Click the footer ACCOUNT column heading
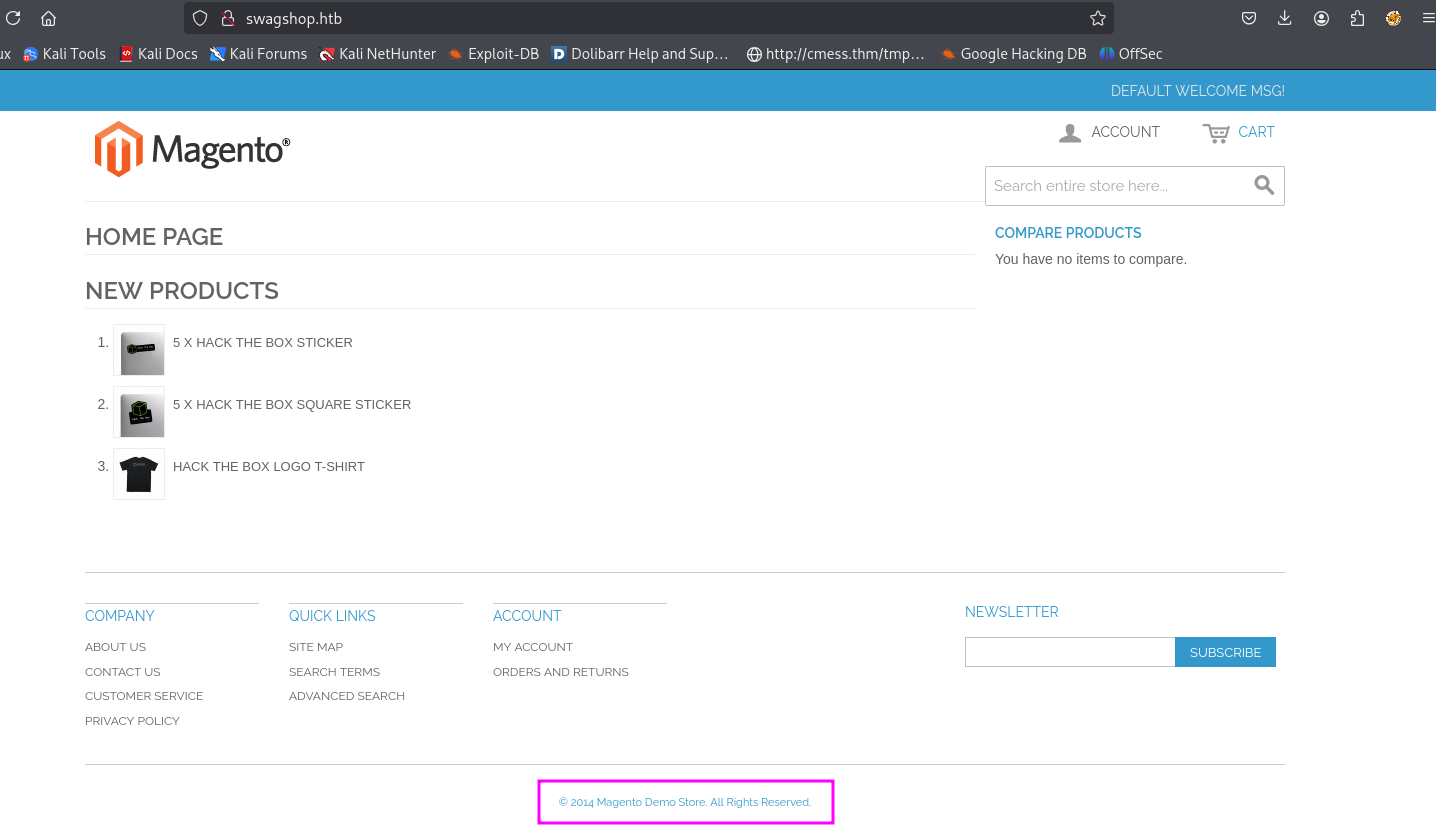 click(527, 616)
